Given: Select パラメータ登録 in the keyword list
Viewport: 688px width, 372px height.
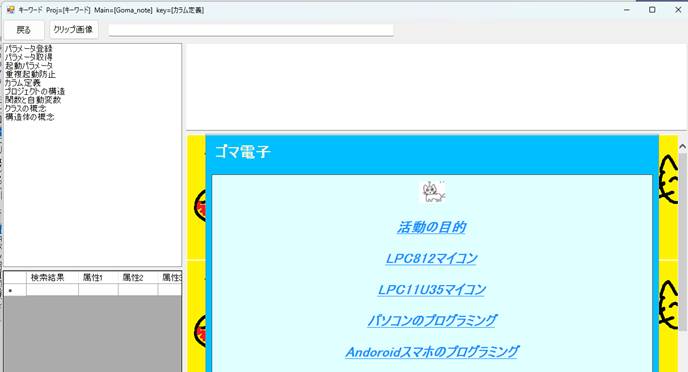Looking at the screenshot, I should point(29,48).
